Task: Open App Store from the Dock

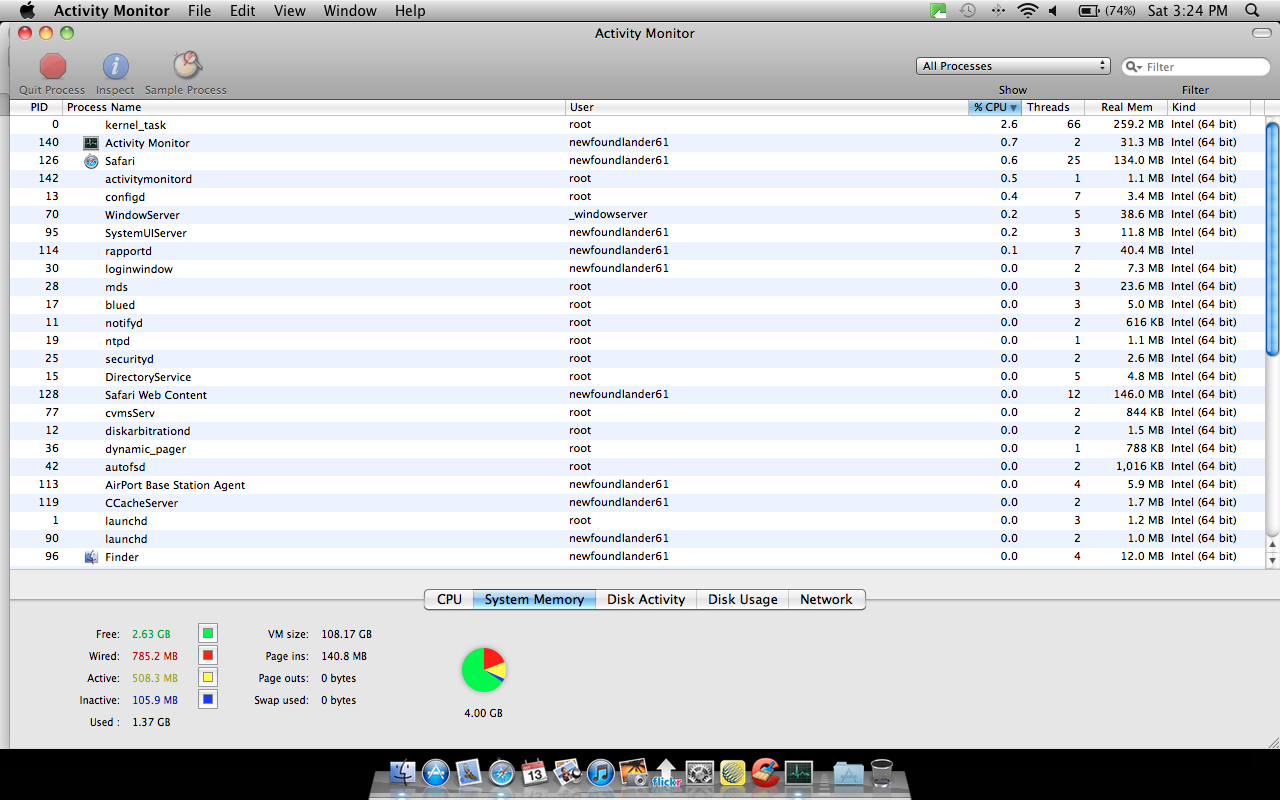Action: click(436, 772)
